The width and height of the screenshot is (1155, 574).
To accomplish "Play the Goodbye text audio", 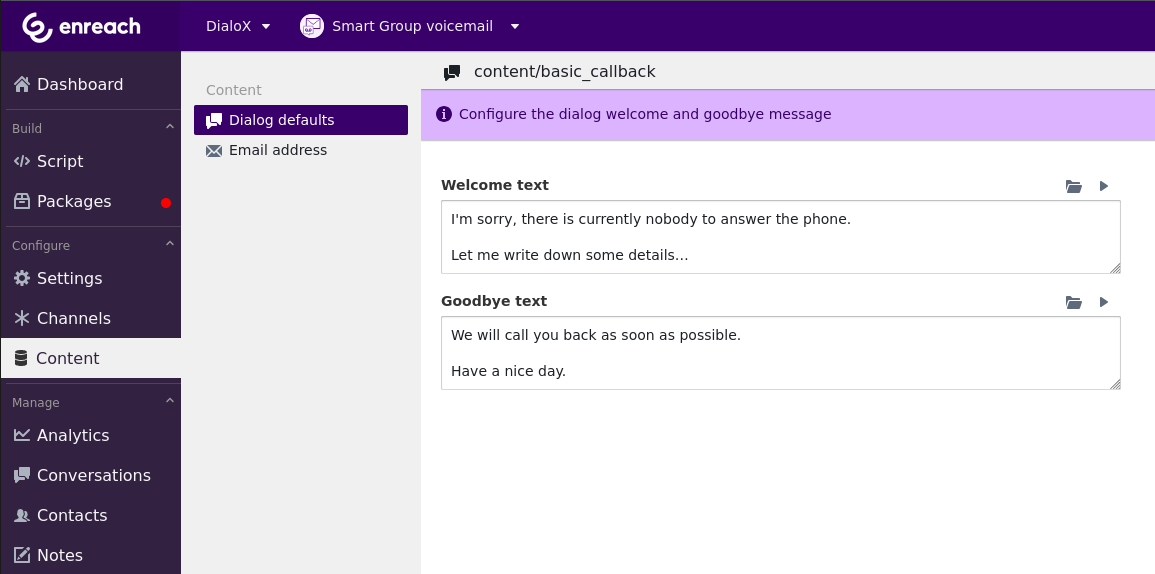I will tap(1104, 302).
